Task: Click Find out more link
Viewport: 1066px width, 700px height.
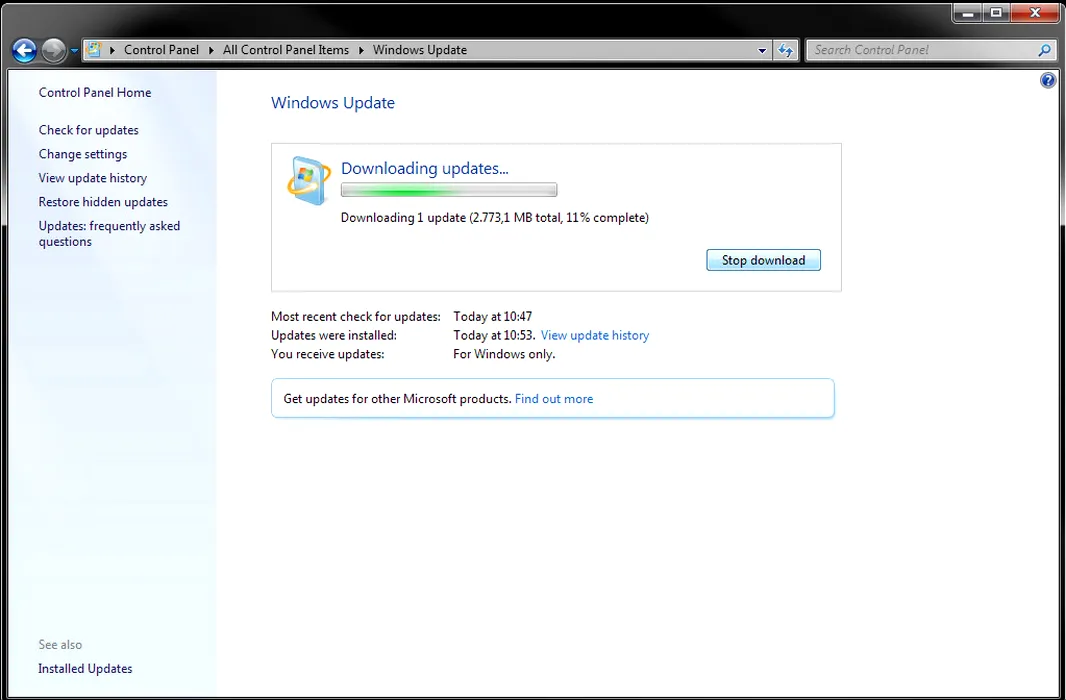Action: click(x=554, y=399)
